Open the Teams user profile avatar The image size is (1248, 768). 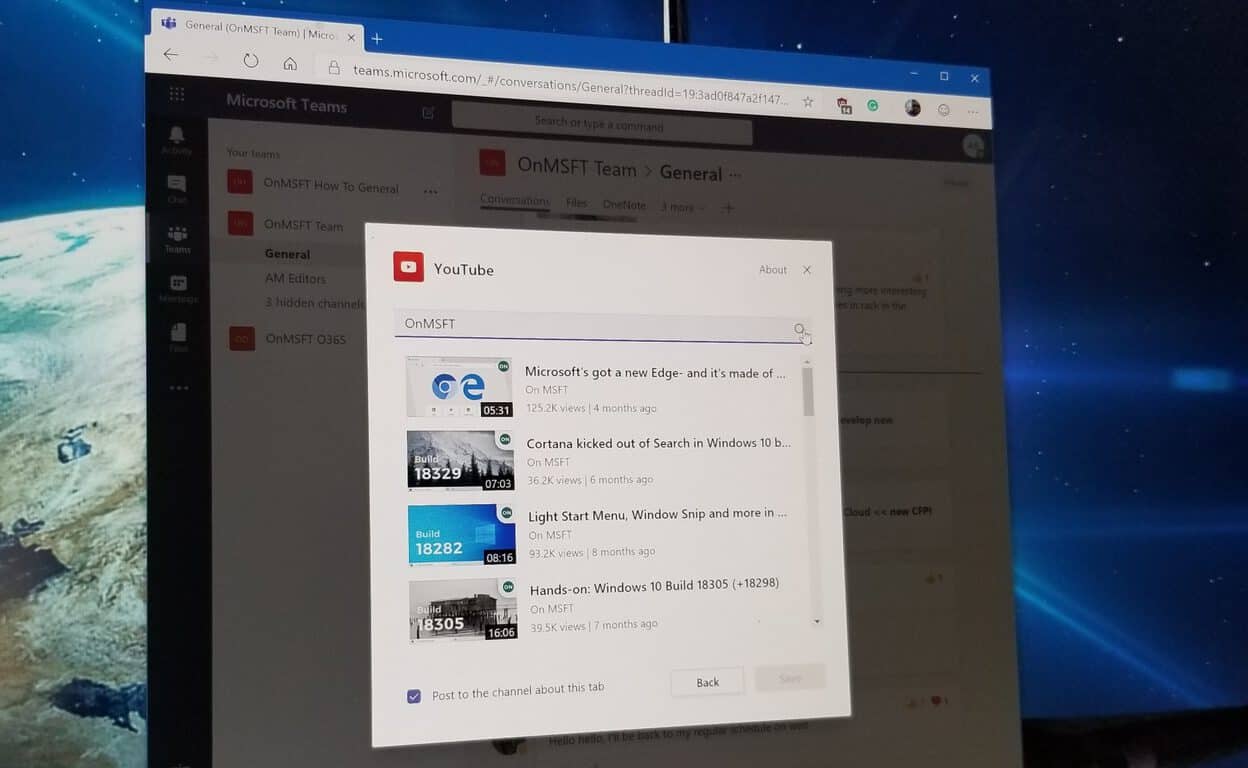972,147
